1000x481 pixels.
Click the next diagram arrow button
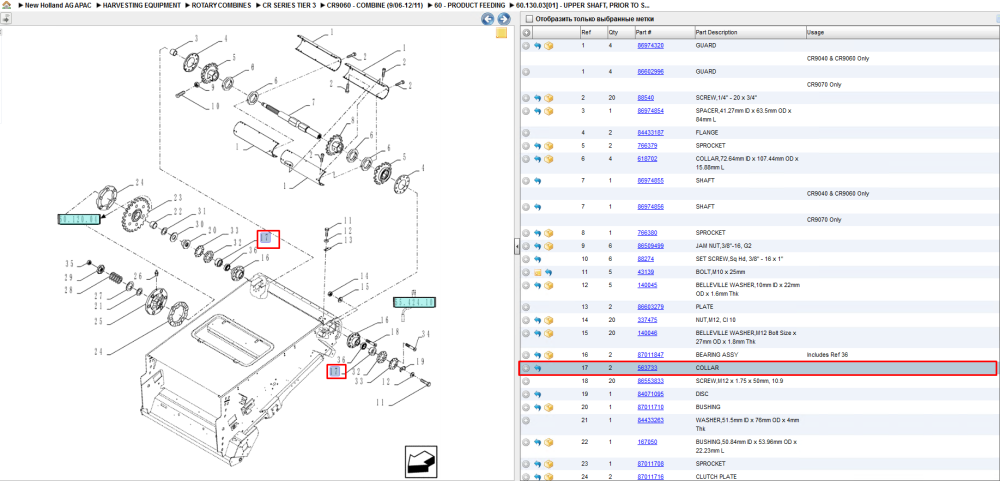(503, 19)
